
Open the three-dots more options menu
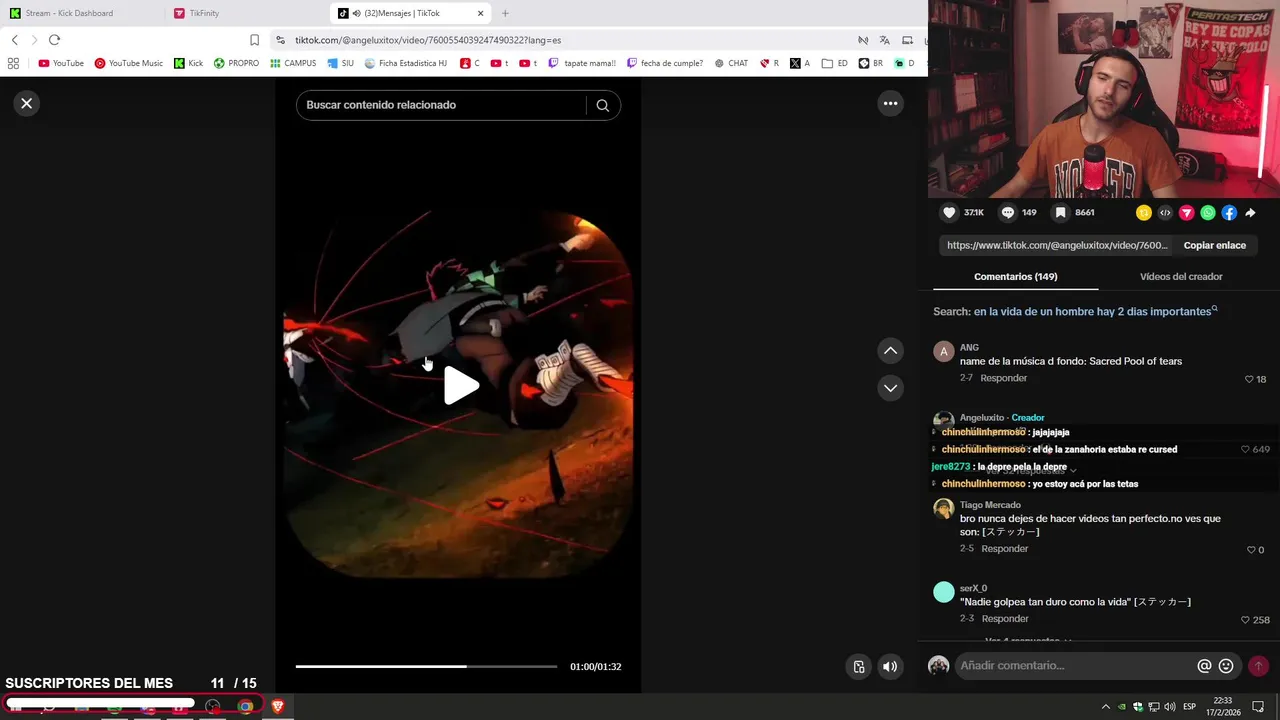[890, 103]
